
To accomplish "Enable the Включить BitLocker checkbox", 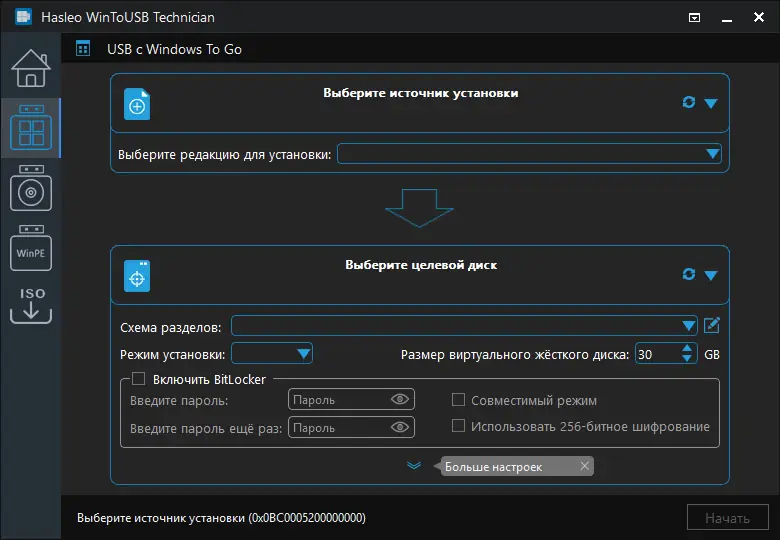I will 139,379.
